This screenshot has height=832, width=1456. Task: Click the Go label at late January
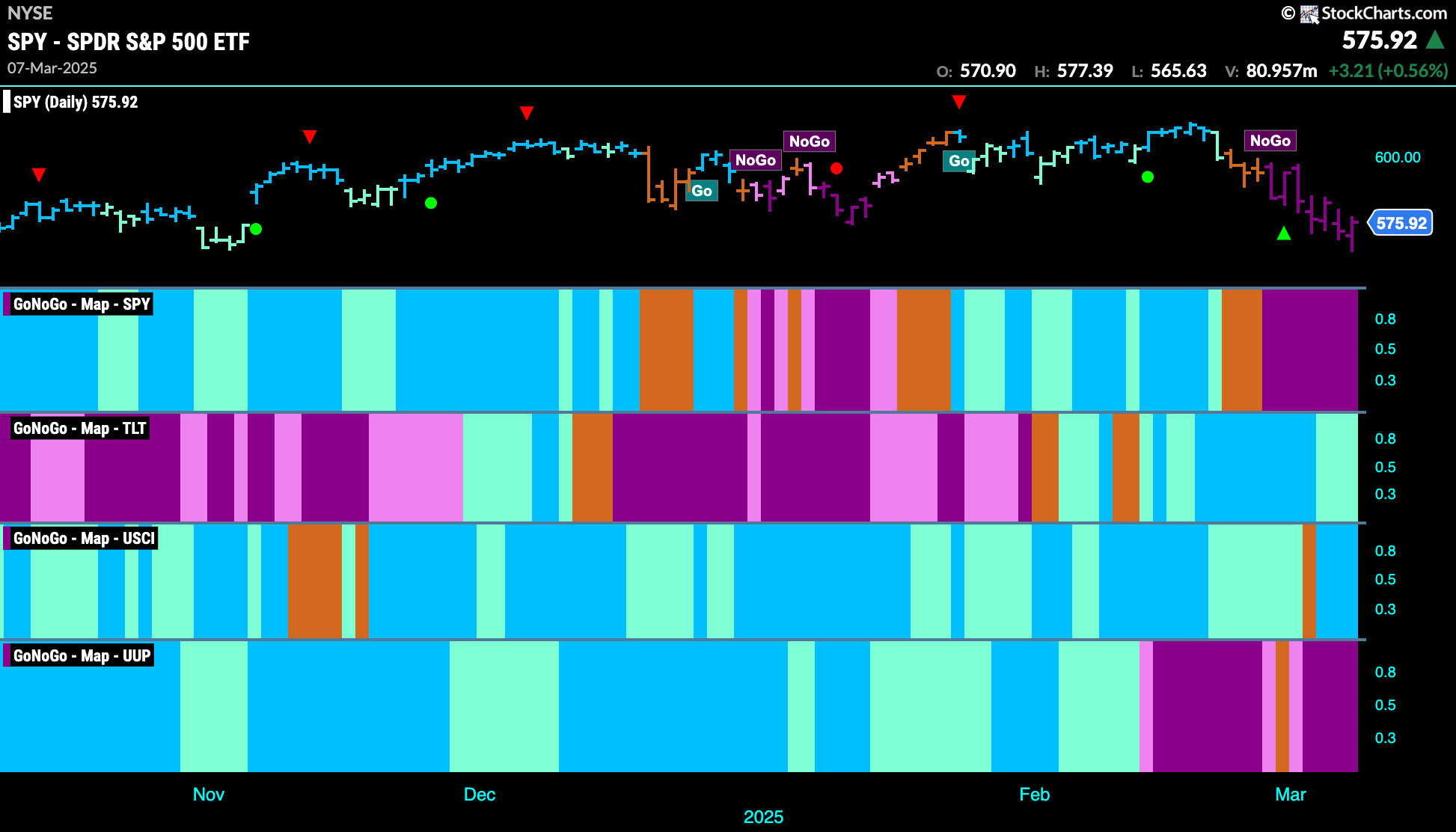[x=959, y=161]
